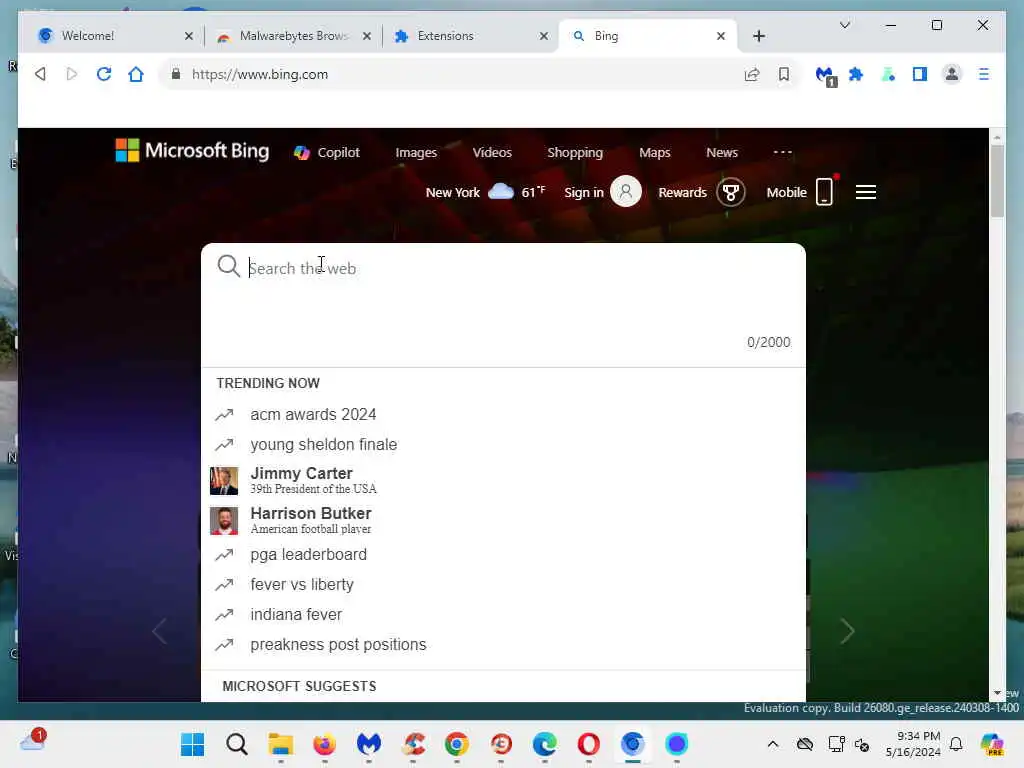Open the browser profile avatar icon
The width and height of the screenshot is (1024, 768).
pos(952,74)
